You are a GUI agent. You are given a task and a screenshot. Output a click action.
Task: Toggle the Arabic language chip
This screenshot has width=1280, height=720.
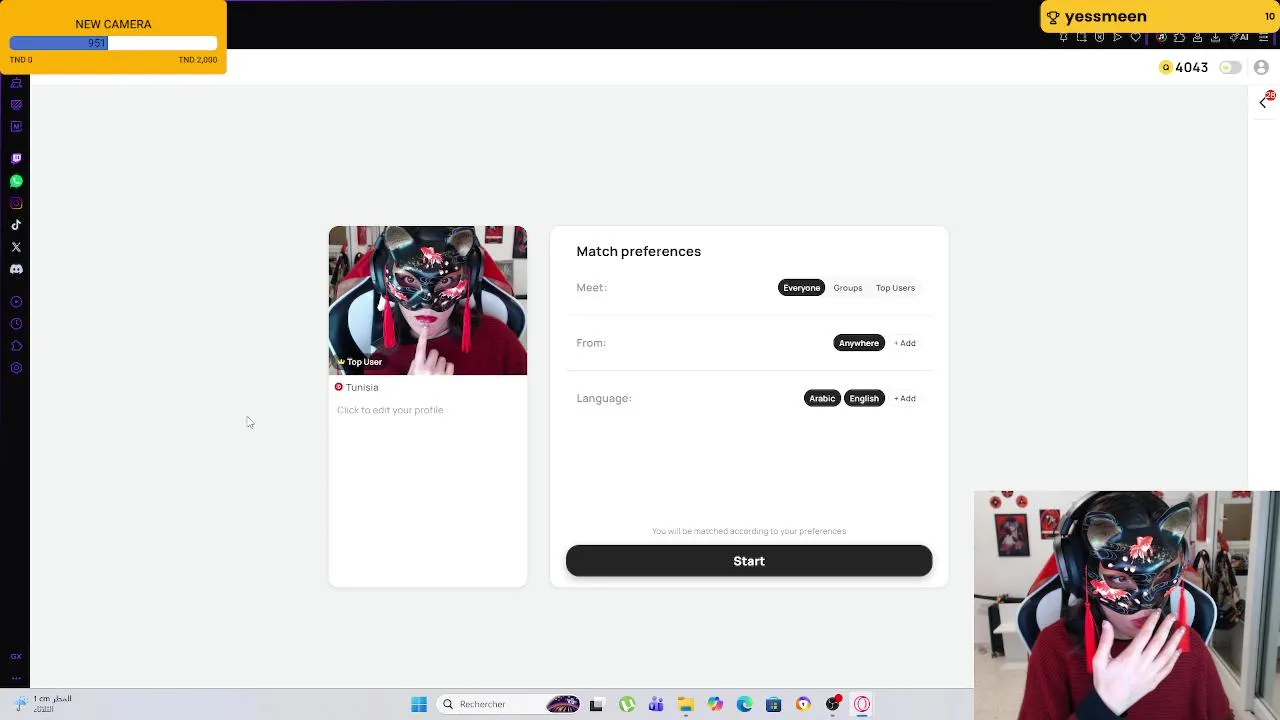pos(822,398)
